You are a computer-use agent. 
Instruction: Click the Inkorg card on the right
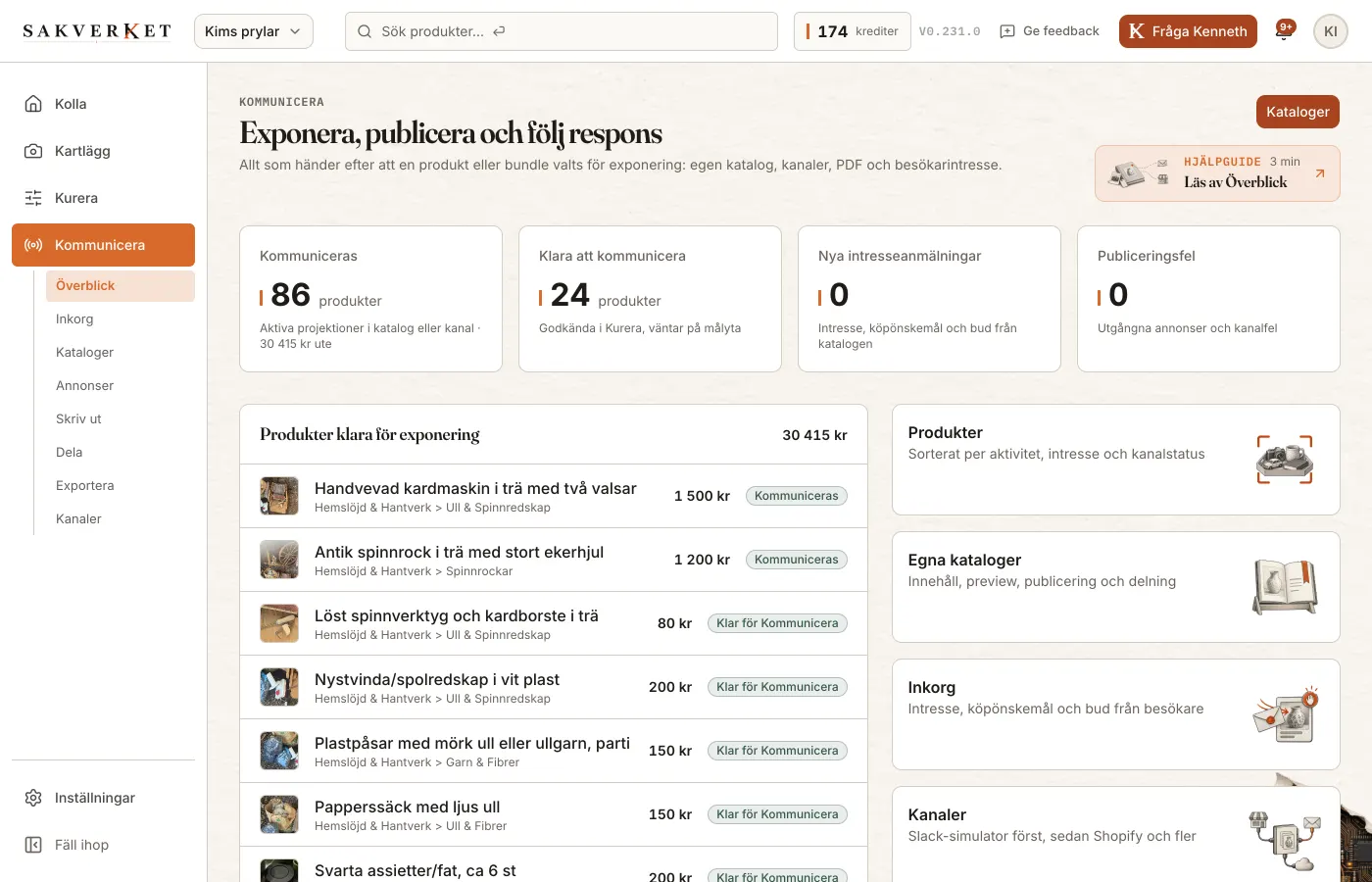[1116, 714]
